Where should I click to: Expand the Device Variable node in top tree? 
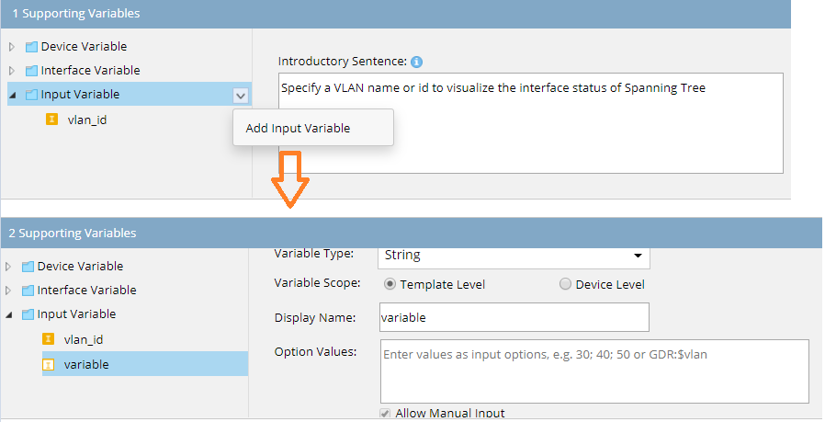pyautogui.click(x=12, y=47)
